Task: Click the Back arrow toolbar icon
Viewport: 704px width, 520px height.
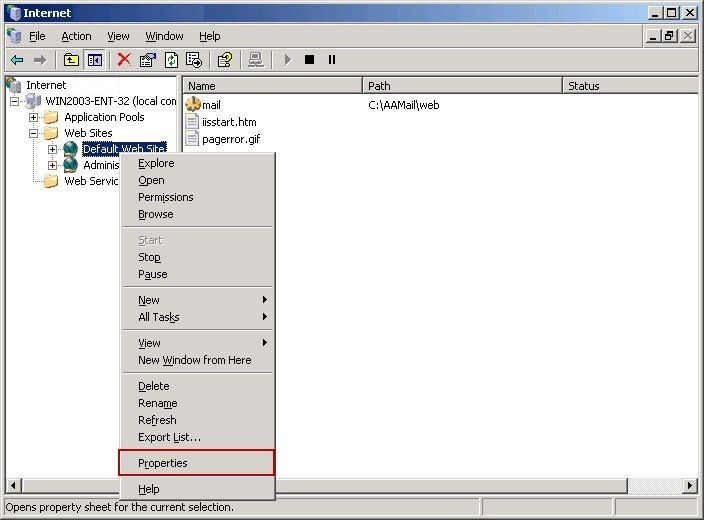Action: coord(17,60)
